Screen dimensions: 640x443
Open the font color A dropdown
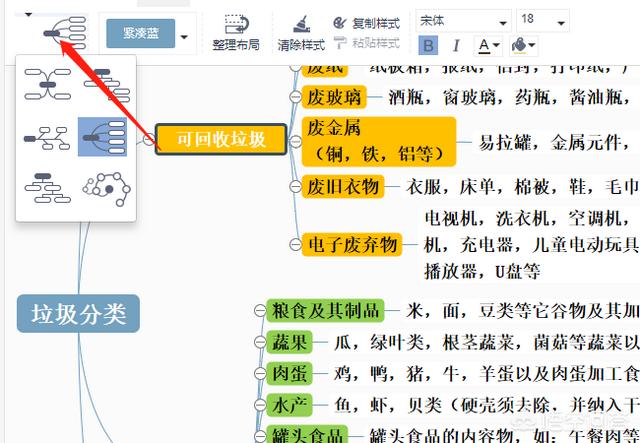tap(489, 45)
